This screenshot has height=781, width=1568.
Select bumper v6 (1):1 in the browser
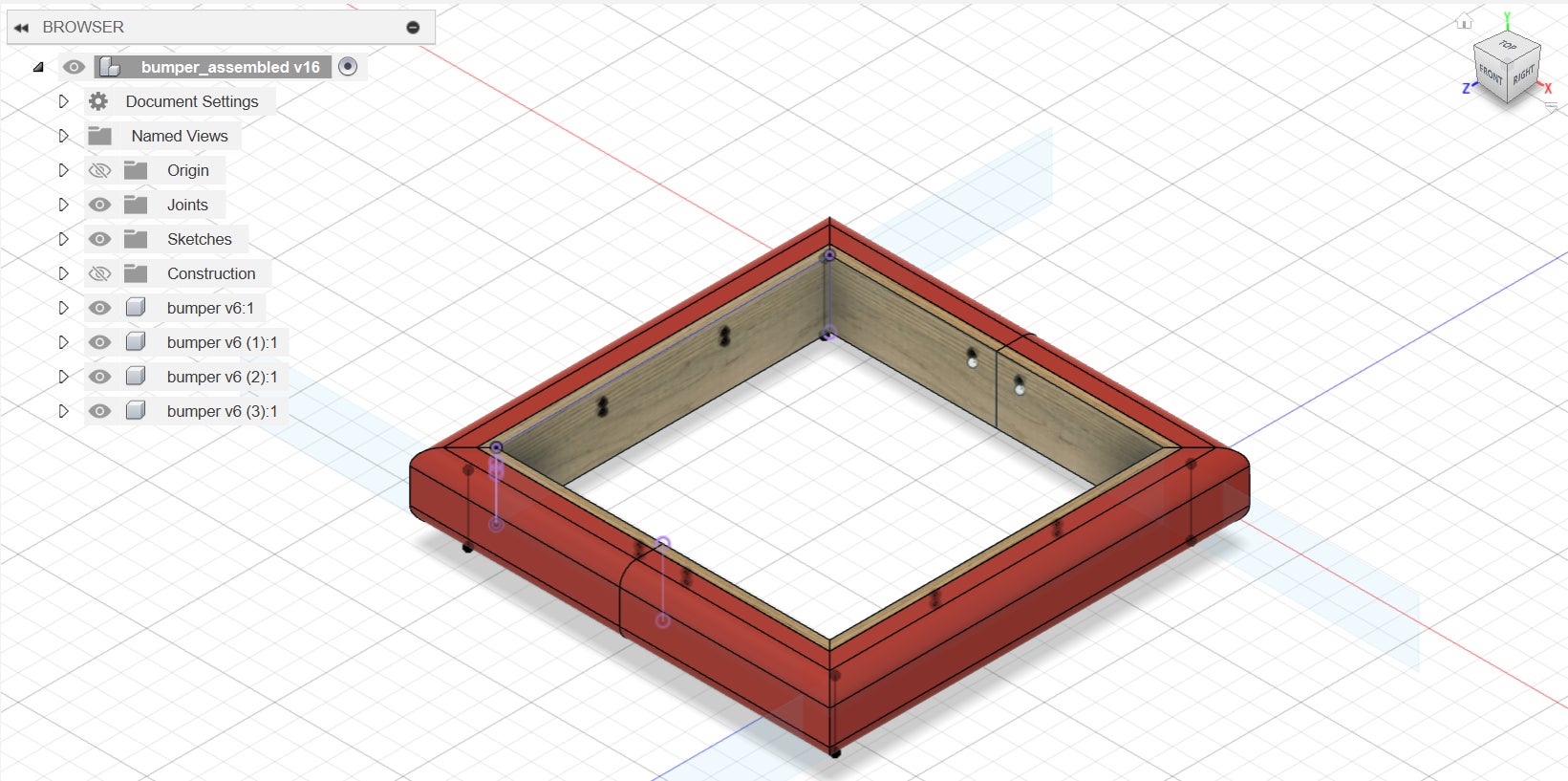coord(222,342)
